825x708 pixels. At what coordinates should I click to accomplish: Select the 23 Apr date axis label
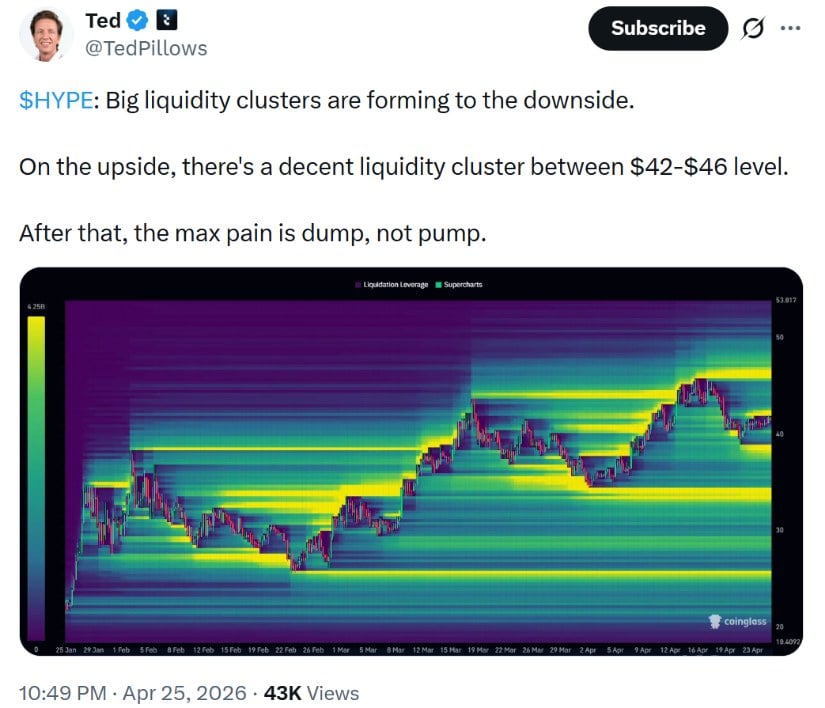754,649
